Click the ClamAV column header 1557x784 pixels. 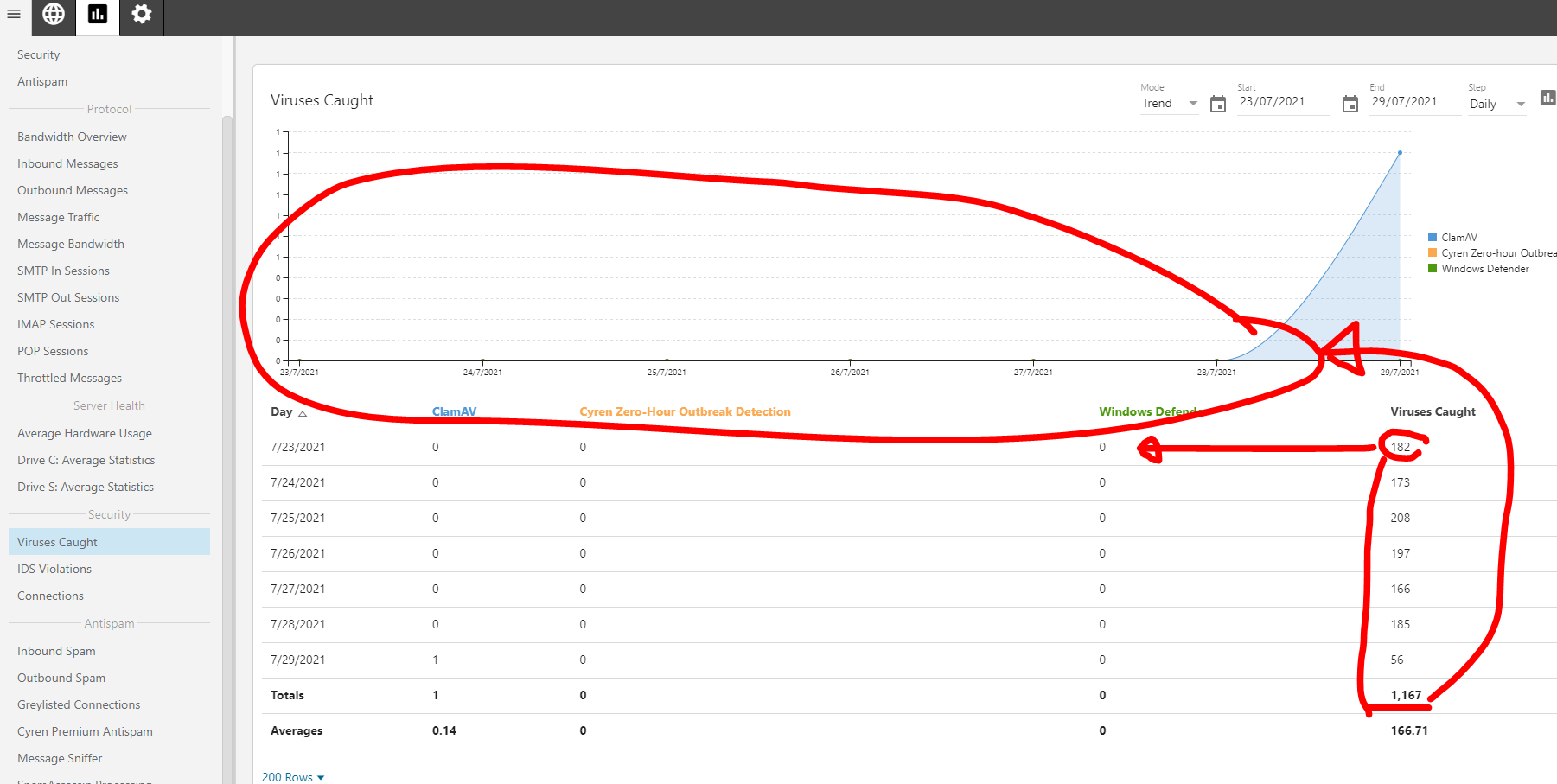pos(454,411)
